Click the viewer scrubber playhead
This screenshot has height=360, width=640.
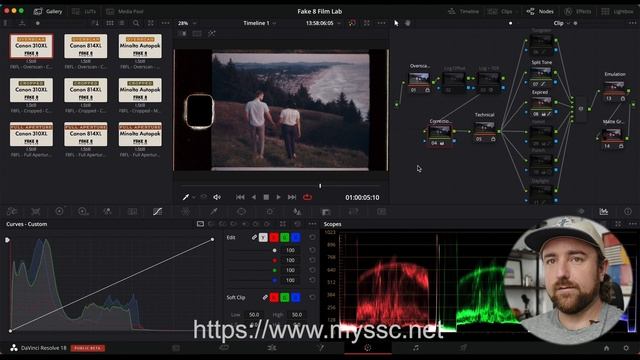(320, 186)
